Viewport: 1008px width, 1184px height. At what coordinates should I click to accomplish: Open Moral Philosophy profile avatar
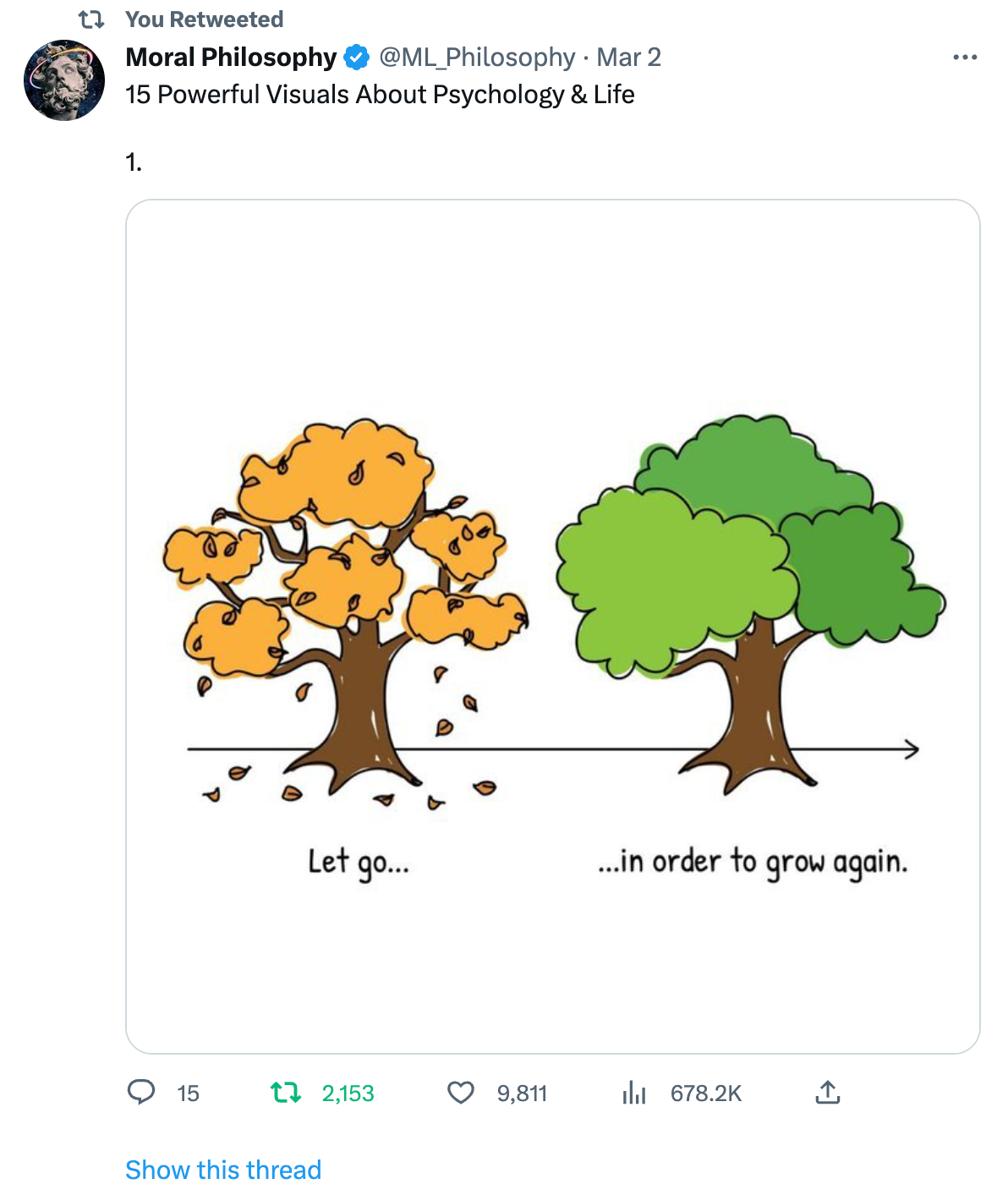64,80
